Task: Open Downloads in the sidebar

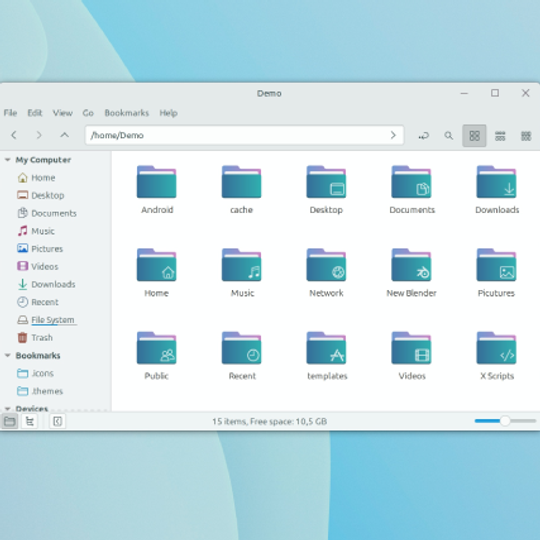Action: click(x=46, y=284)
